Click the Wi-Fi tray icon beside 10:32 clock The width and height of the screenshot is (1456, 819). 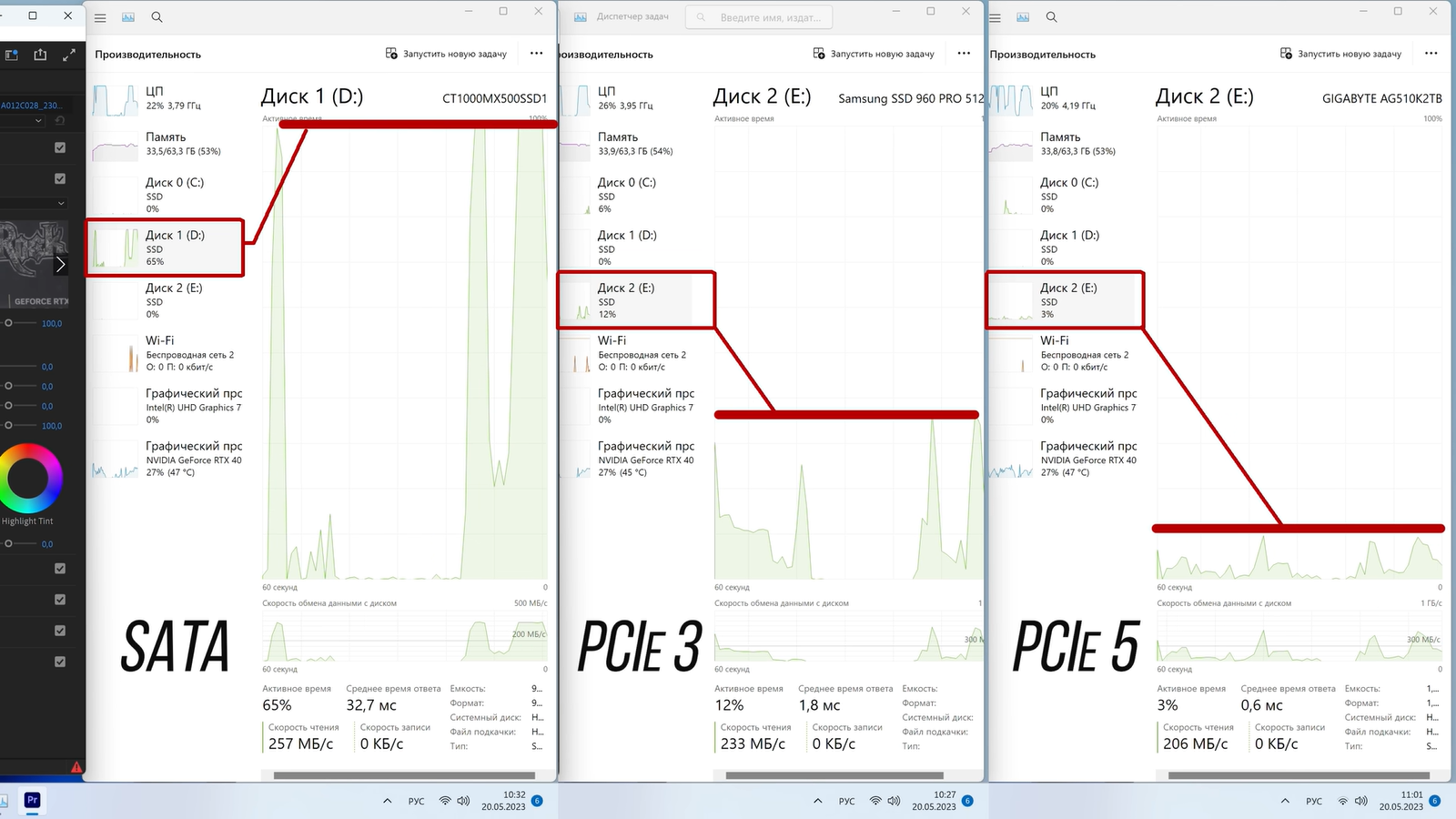[x=445, y=801]
